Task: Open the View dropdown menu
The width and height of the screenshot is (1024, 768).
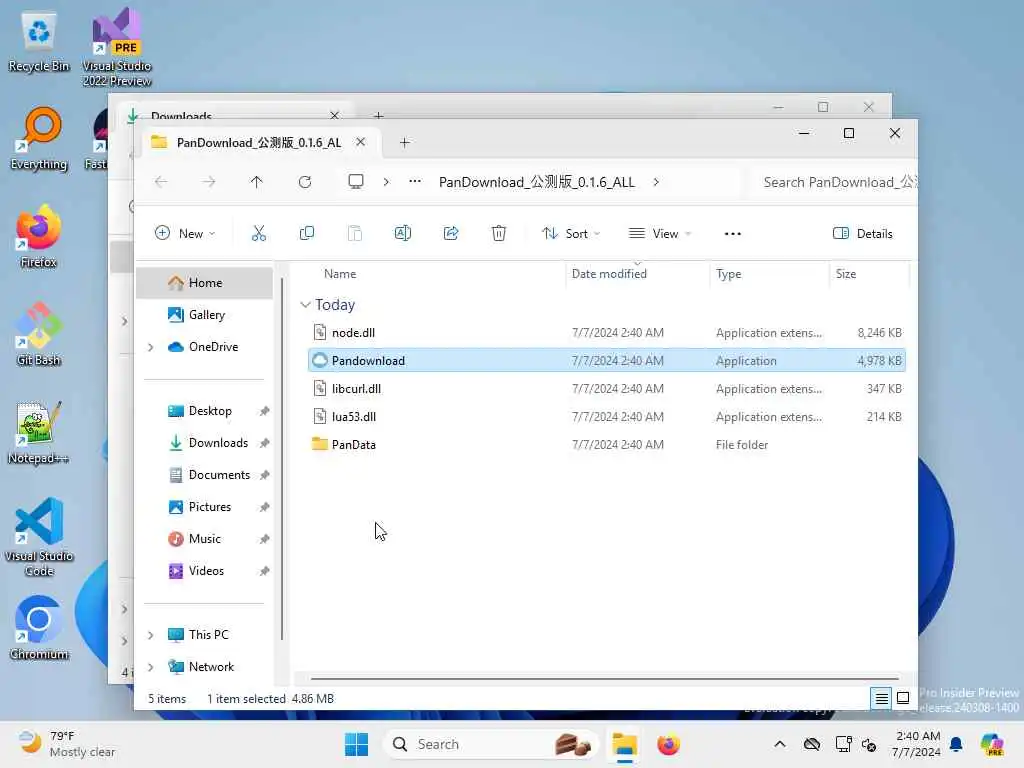Action: (x=659, y=233)
